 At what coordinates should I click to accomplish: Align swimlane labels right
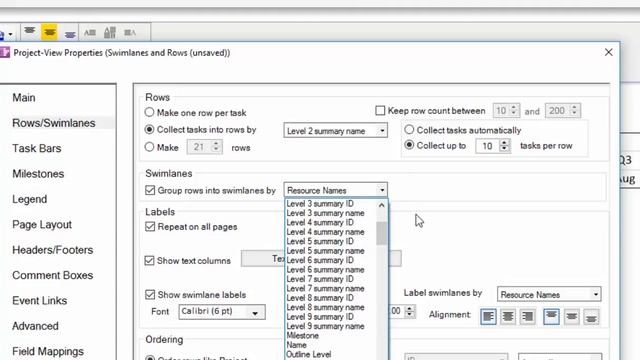(x=528, y=316)
